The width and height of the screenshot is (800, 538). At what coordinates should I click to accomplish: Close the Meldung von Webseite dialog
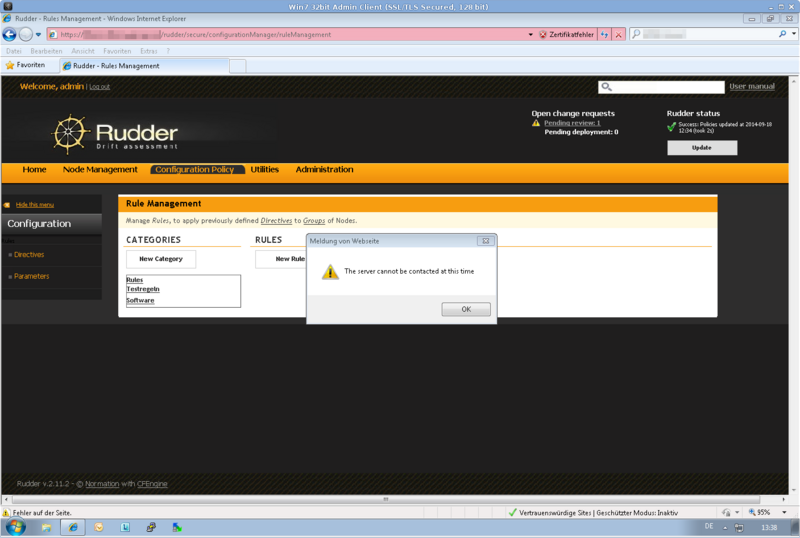[x=486, y=241]
